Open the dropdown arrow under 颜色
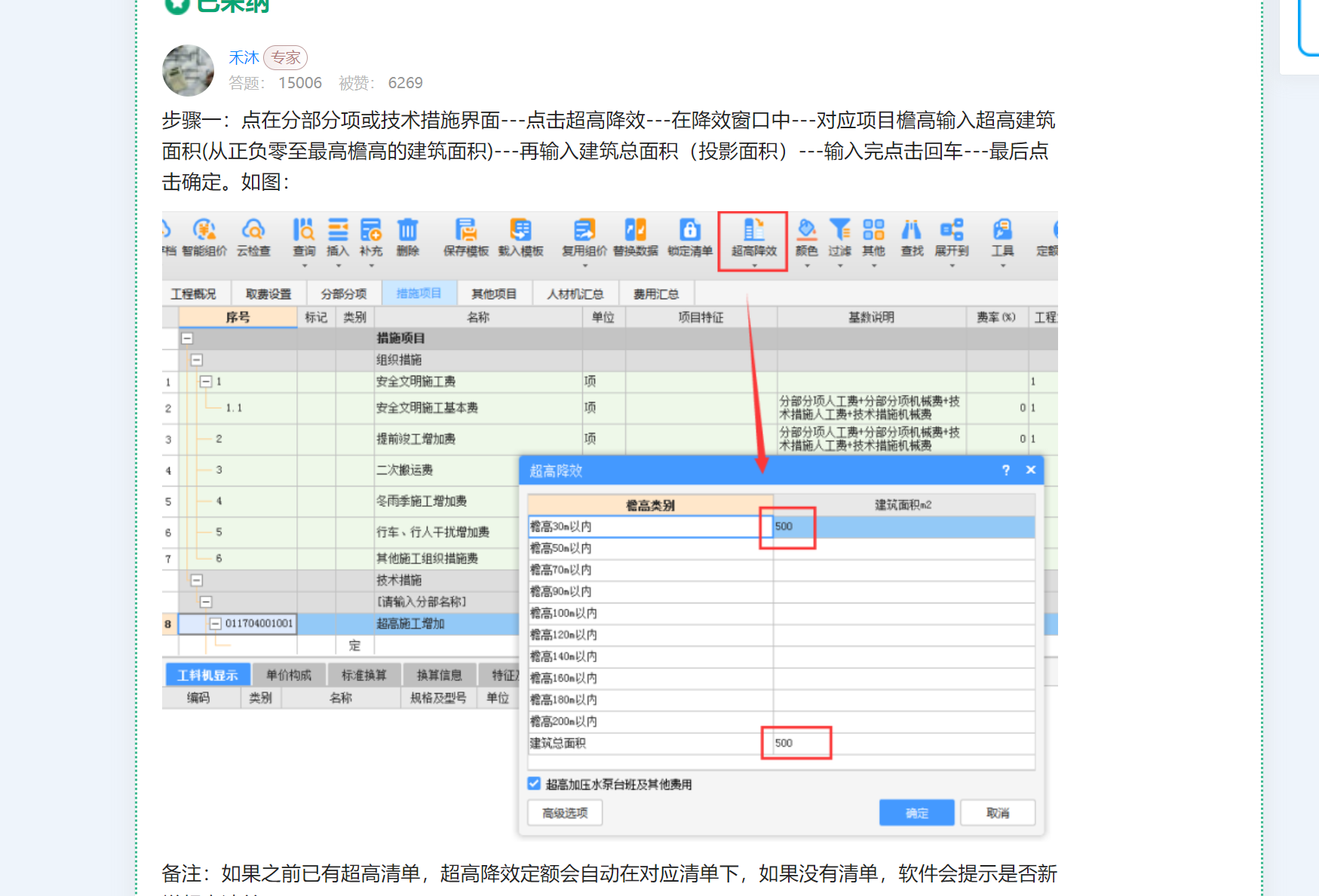The height and width of the screenshot is (896, 1319). point(807,265)
